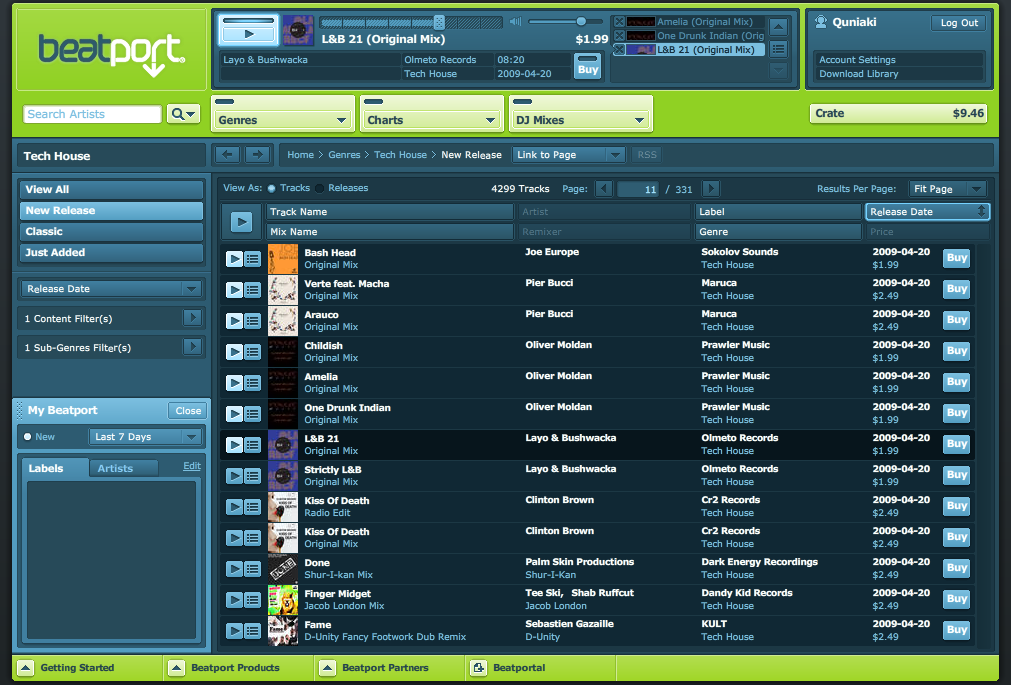Open the sidebar Release Date dropdown
The height and width of the screenshot is (685, 1011).
(112, 289)
